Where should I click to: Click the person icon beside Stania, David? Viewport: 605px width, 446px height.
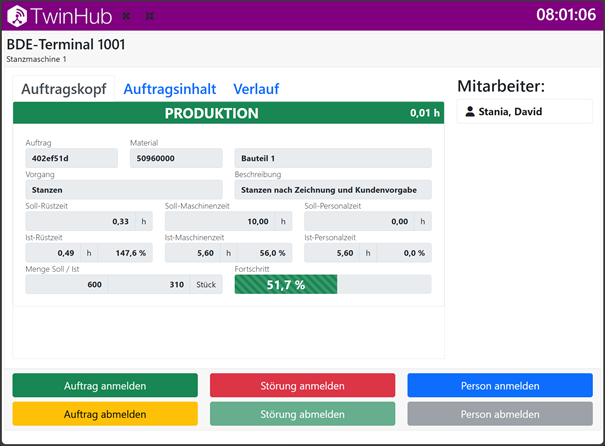click(470, 112)
